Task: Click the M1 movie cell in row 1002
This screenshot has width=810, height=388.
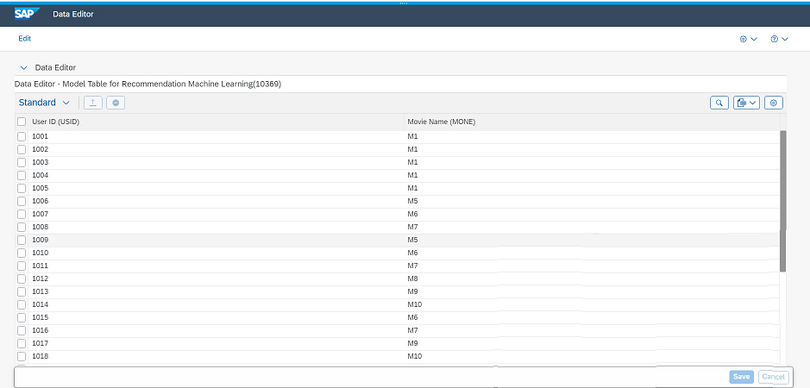Action: (x=412, y=149)
